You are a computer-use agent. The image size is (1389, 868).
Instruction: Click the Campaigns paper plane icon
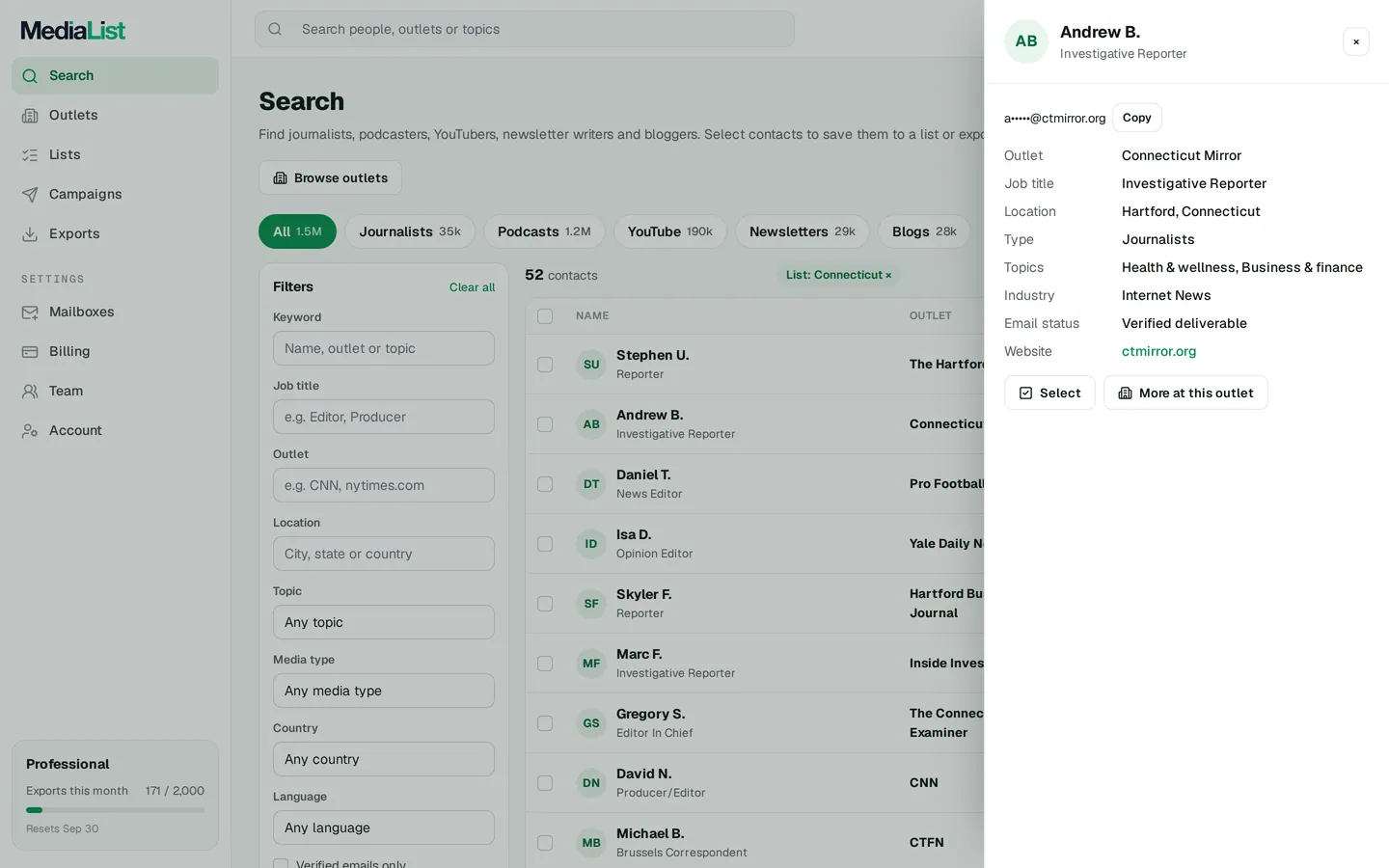pyautogui.click(x=30, y=195)
